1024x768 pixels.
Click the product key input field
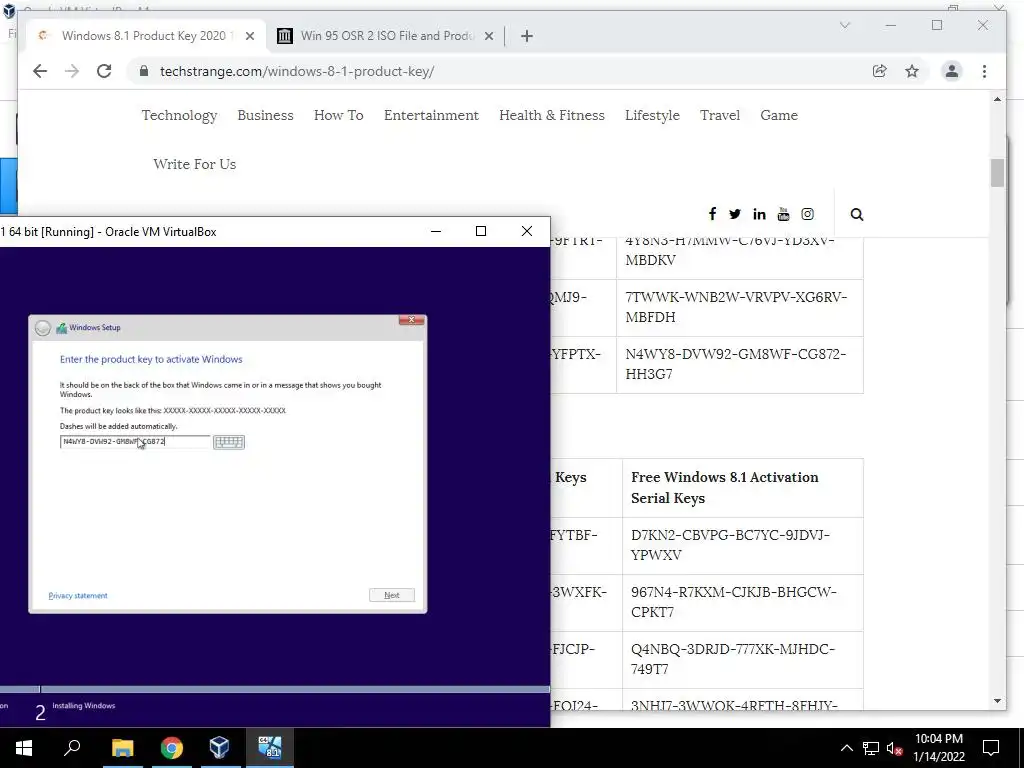[x=135, y=442]
